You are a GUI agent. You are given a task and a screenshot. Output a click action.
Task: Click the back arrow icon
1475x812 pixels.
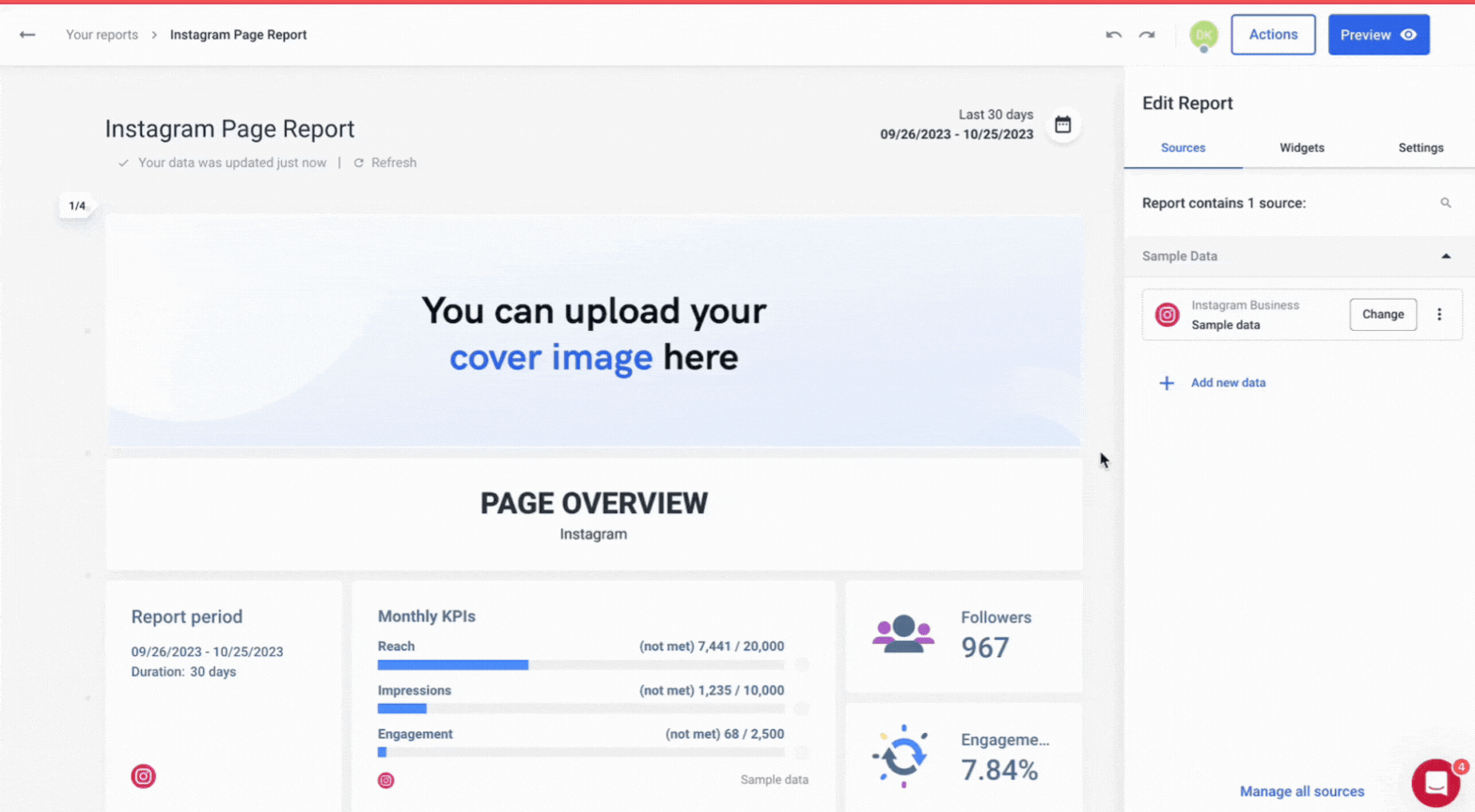pos(27,35)
